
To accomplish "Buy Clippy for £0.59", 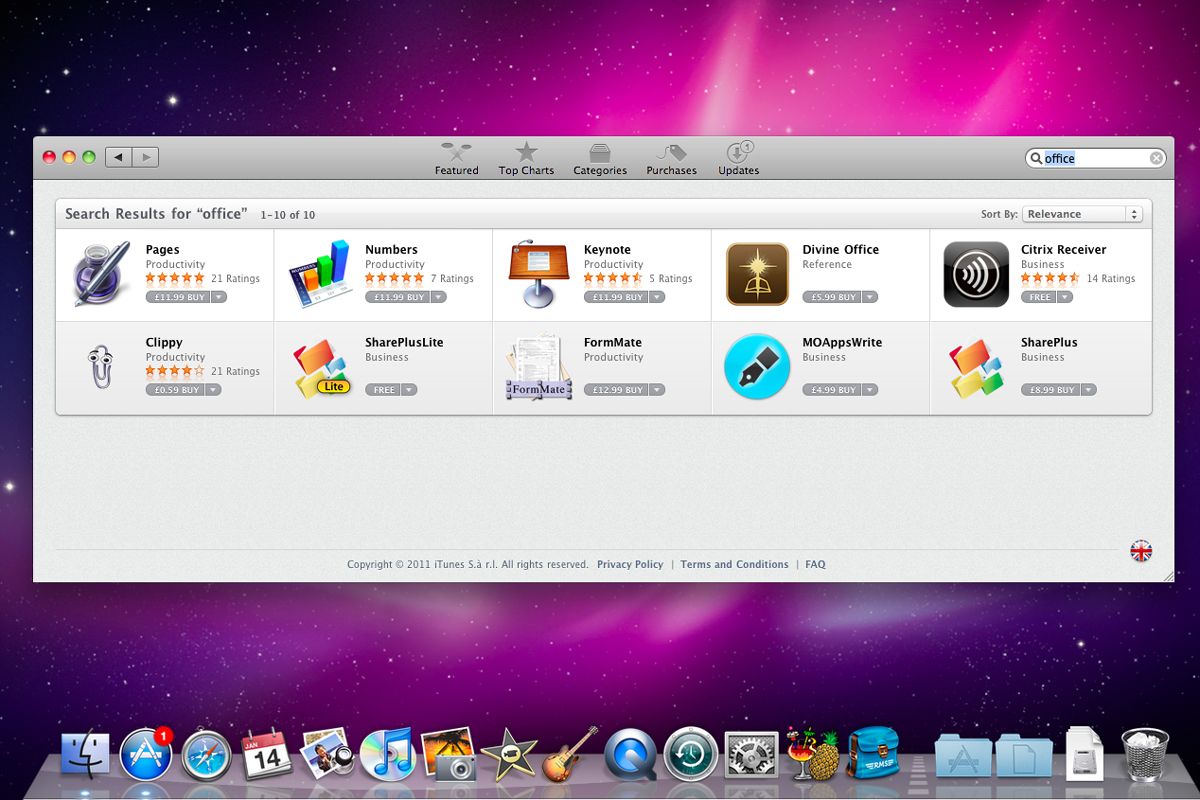I will (x=175, y=390).
